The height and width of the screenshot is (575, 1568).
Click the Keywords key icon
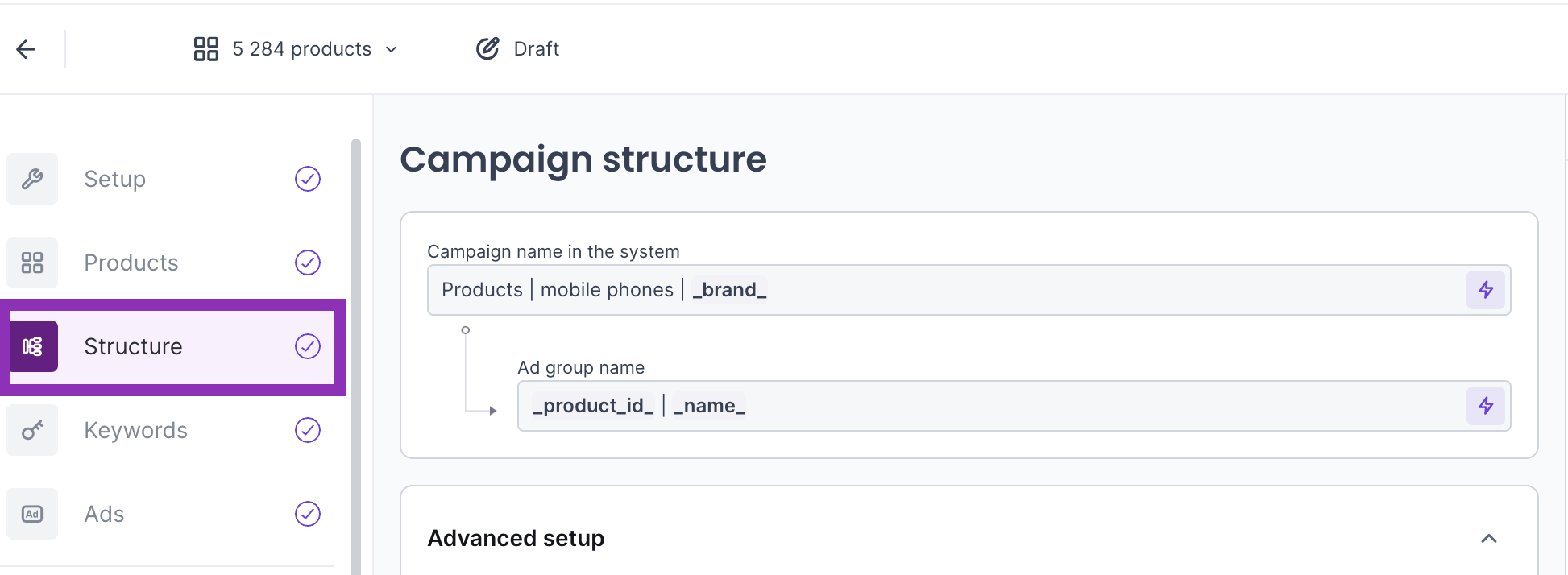pos(32,430)
